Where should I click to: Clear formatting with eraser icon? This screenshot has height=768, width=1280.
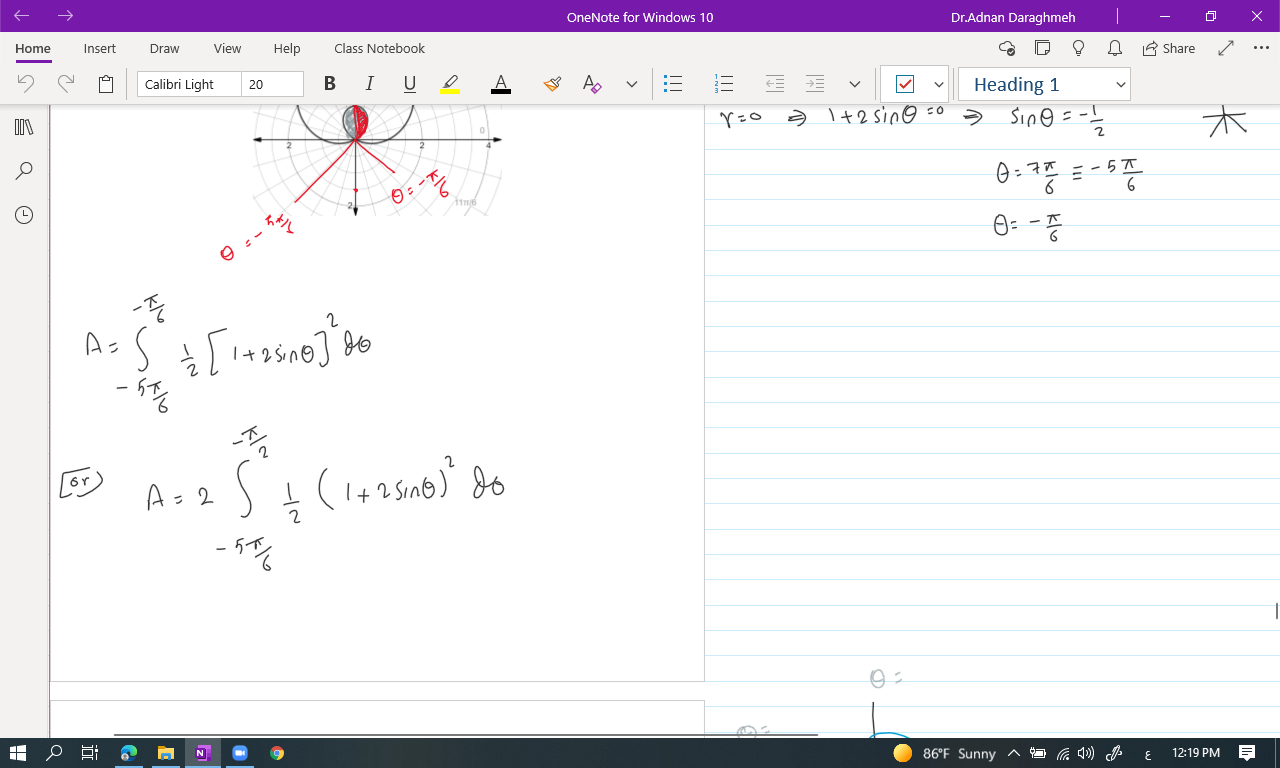pyautogui.click(x=592, y=84)
